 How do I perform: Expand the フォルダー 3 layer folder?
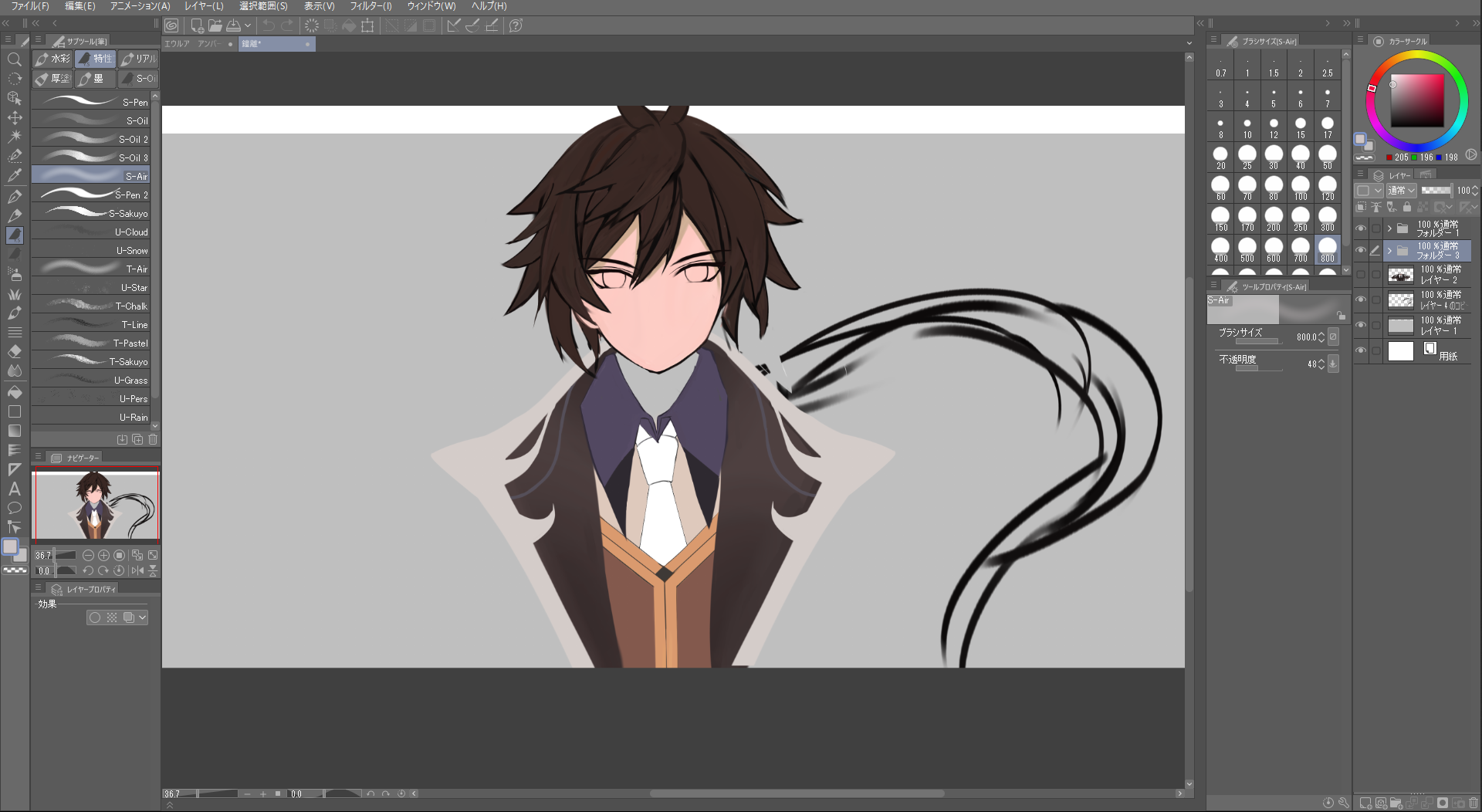1389,251
